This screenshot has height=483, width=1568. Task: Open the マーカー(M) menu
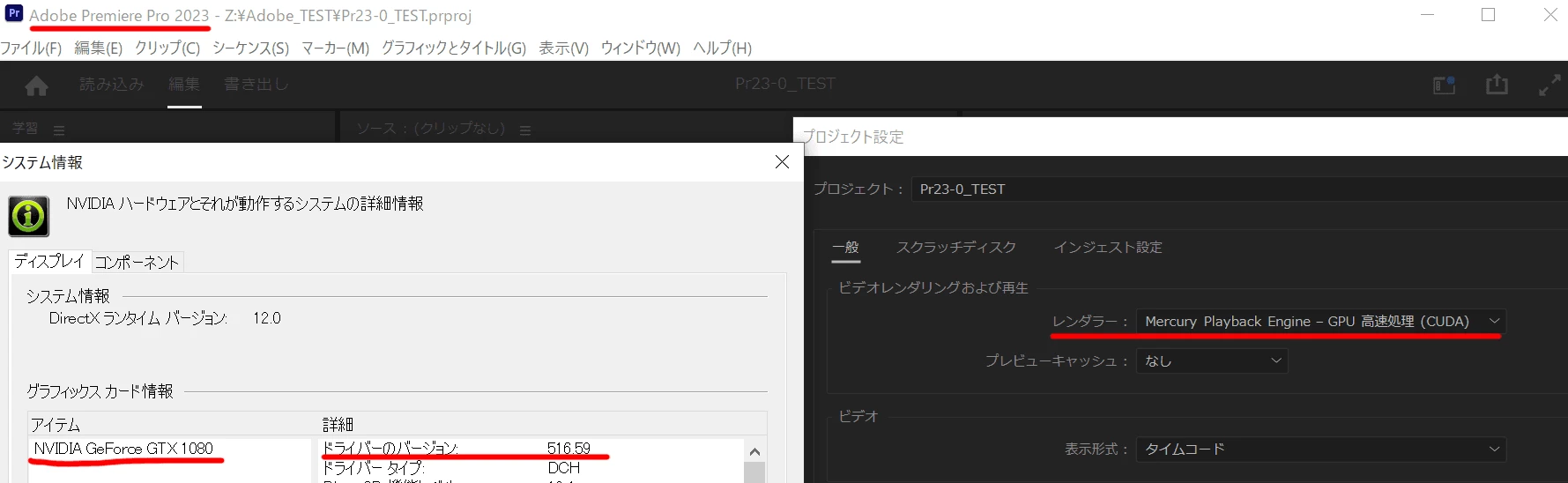335,48
